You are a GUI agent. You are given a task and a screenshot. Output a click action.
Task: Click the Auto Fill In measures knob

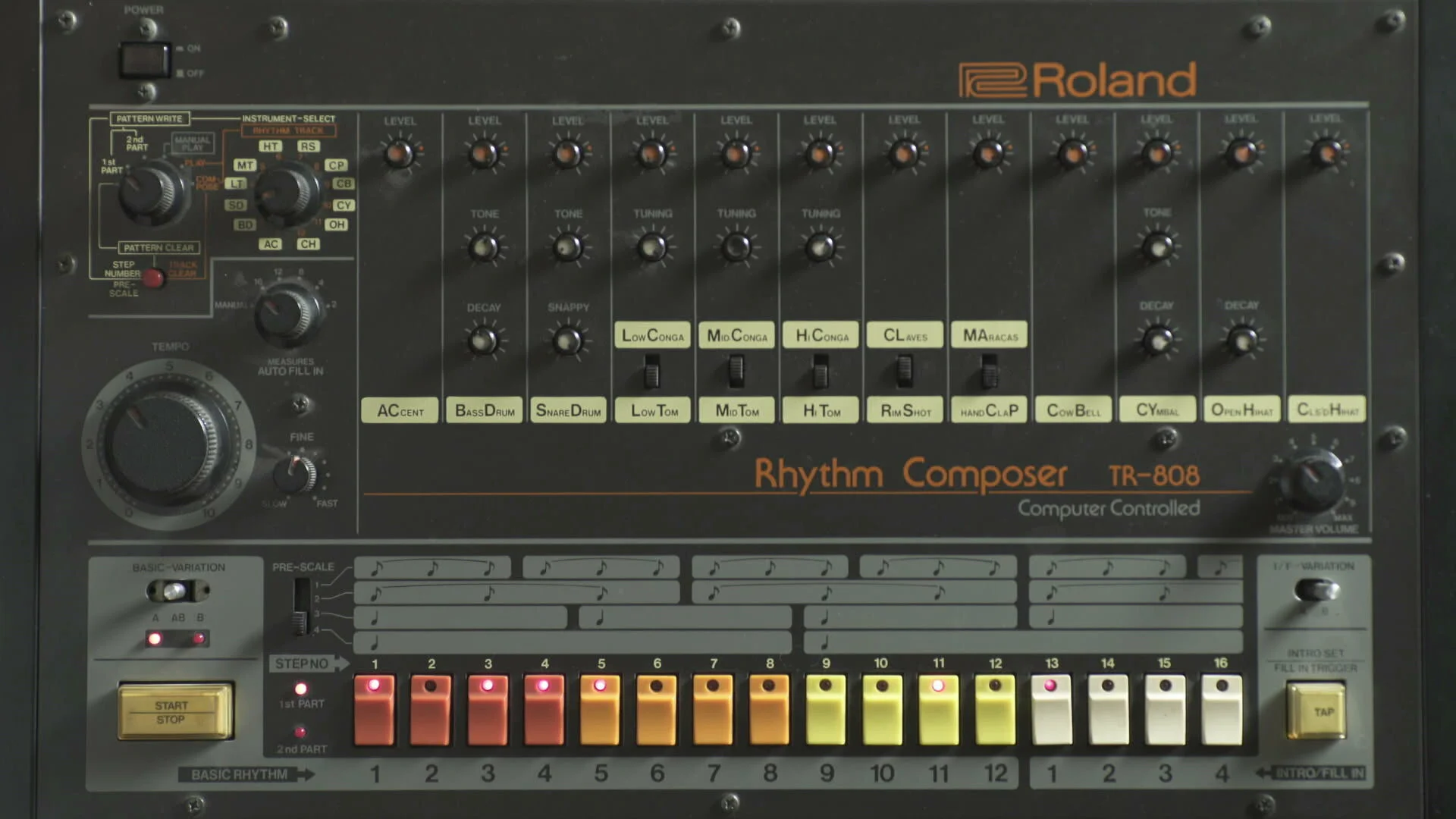[287, 313]
